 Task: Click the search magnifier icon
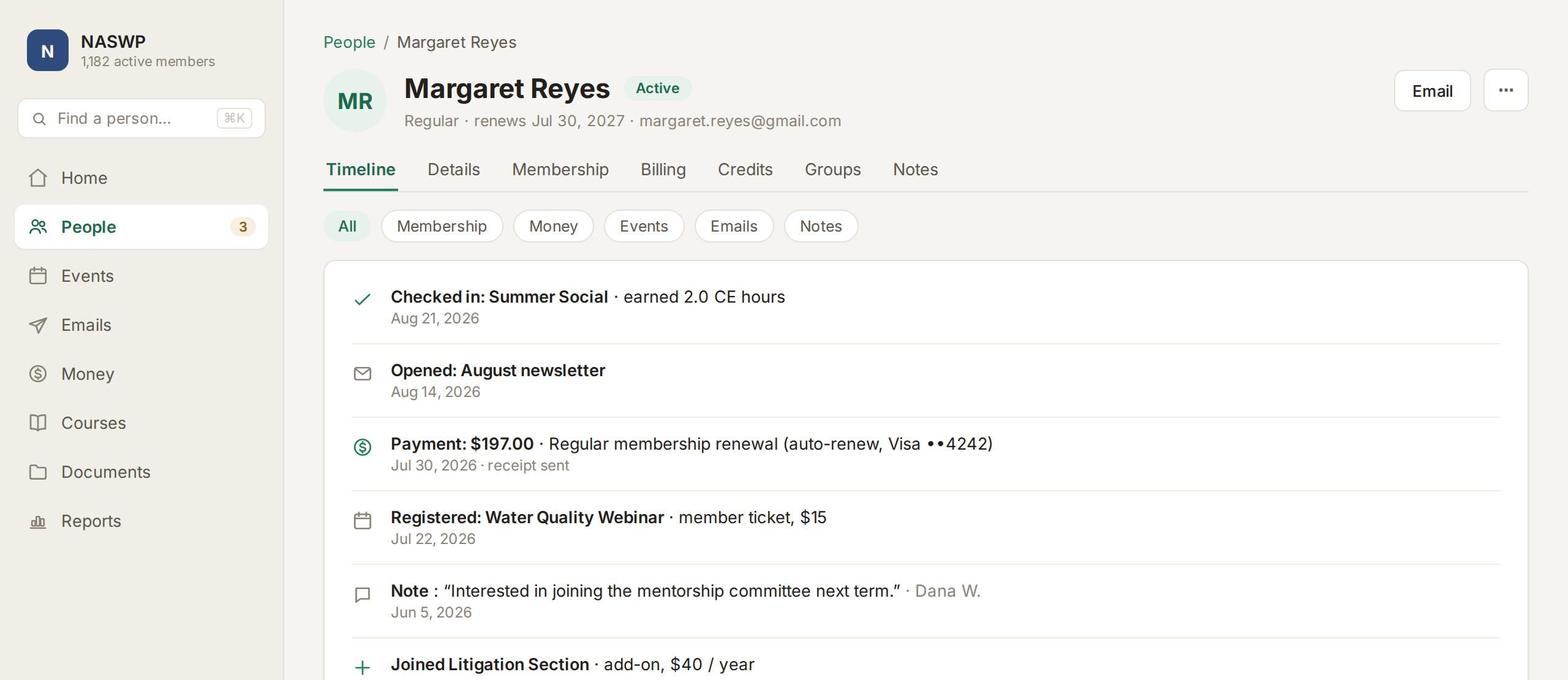pyautogui.click(x=39, y=119)
